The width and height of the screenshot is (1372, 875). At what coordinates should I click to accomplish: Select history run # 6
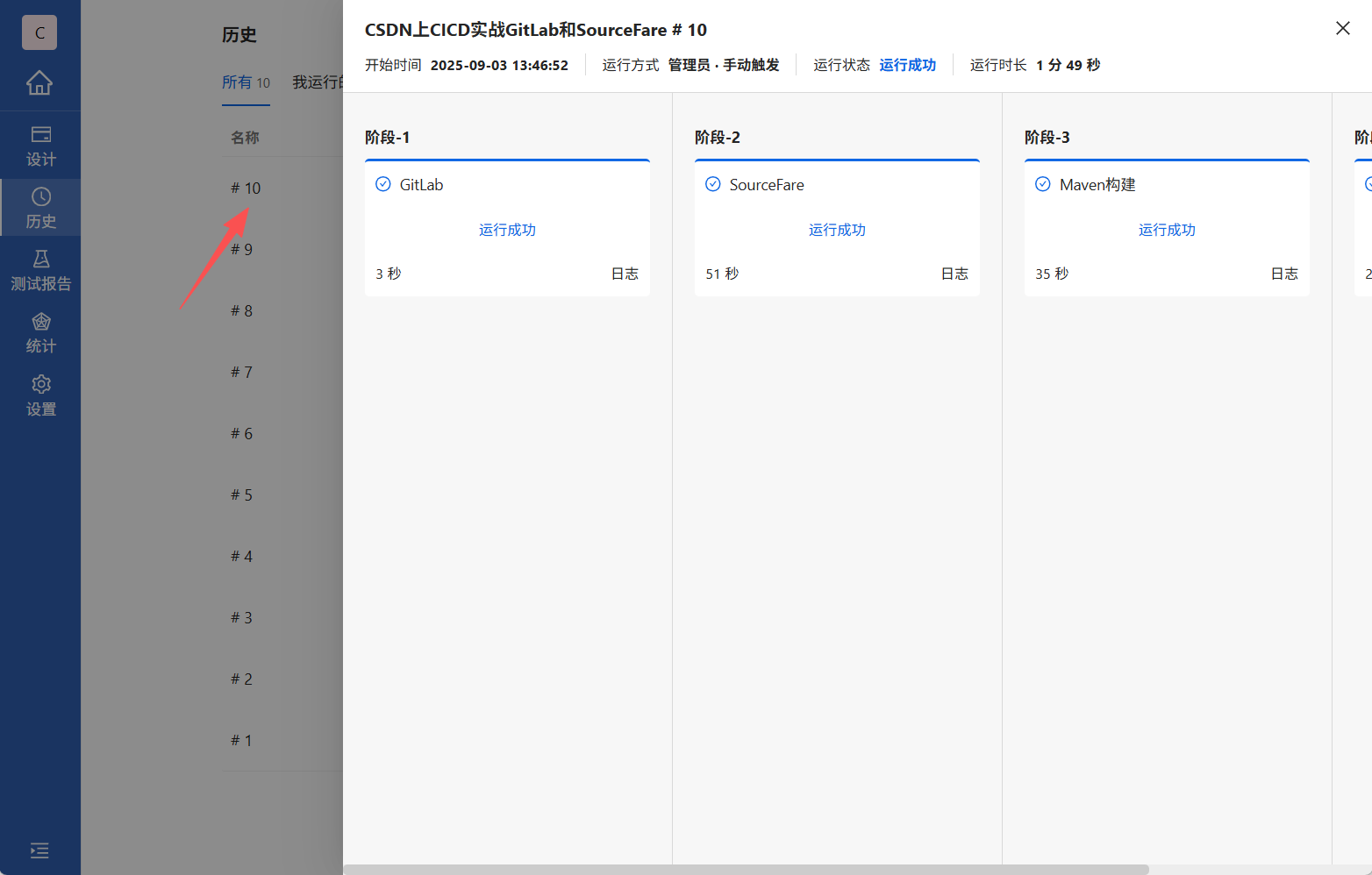click(x=241, y=434)
